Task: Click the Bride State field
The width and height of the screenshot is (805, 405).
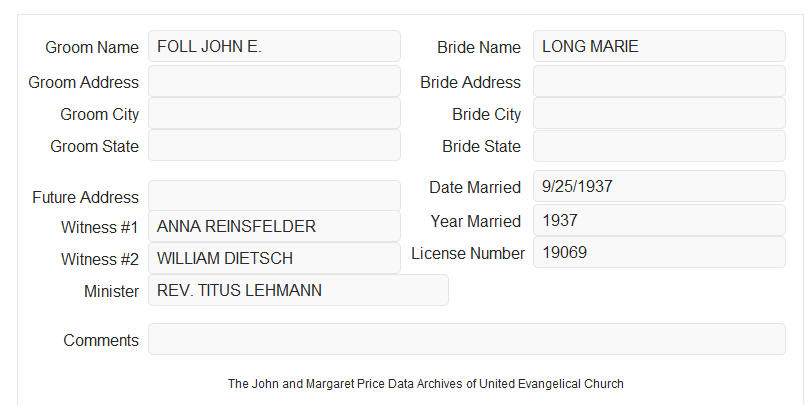Action: point(659,146)
